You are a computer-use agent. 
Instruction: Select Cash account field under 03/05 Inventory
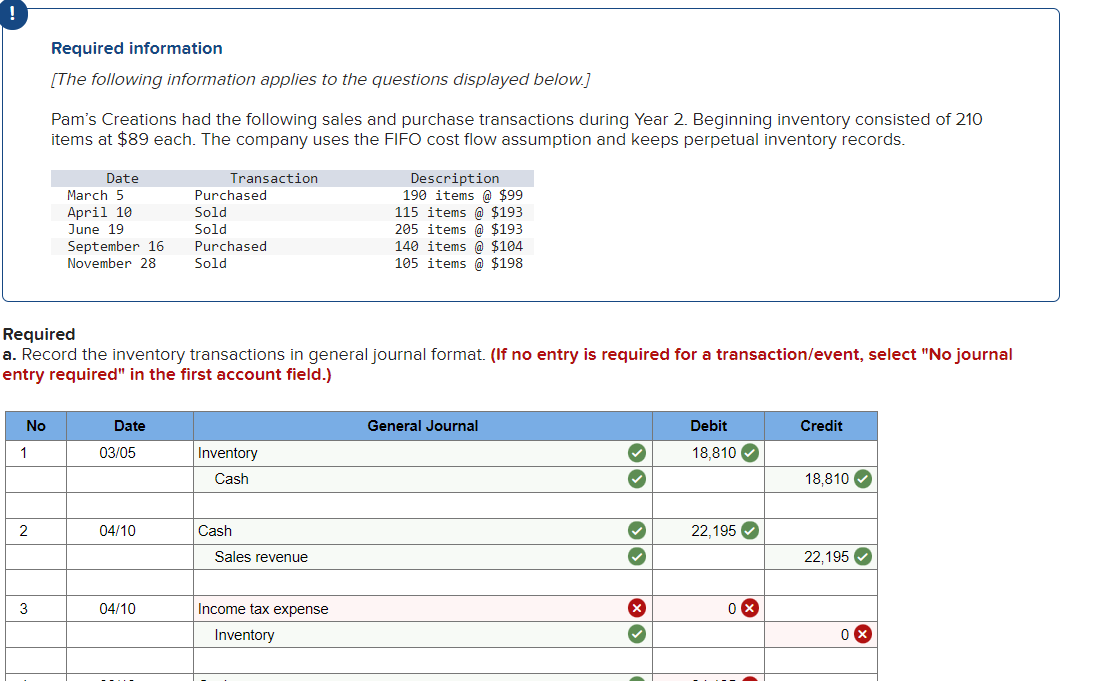(x=422, y=479)
